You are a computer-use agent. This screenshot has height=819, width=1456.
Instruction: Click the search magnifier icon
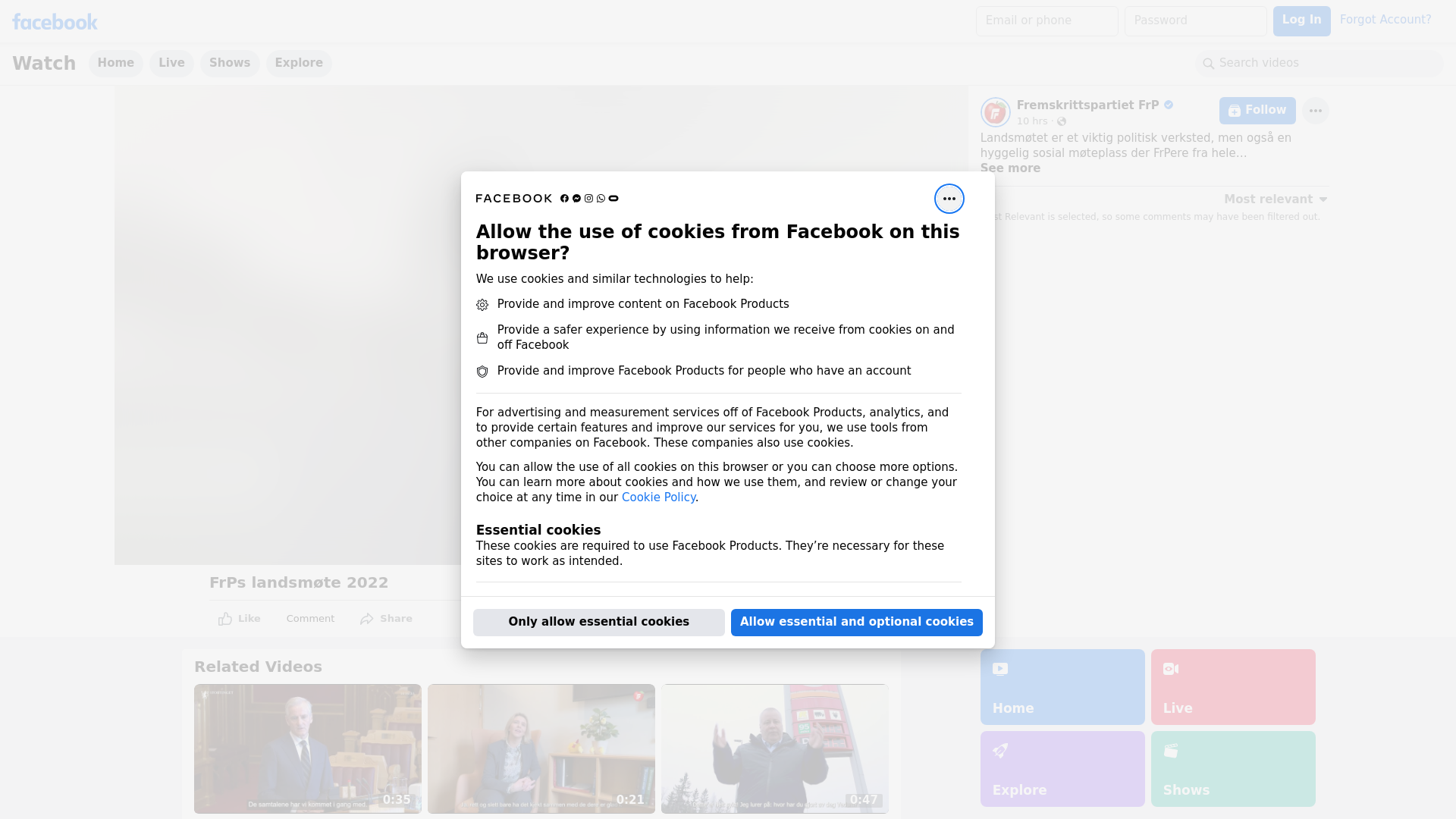[1208, 64]
